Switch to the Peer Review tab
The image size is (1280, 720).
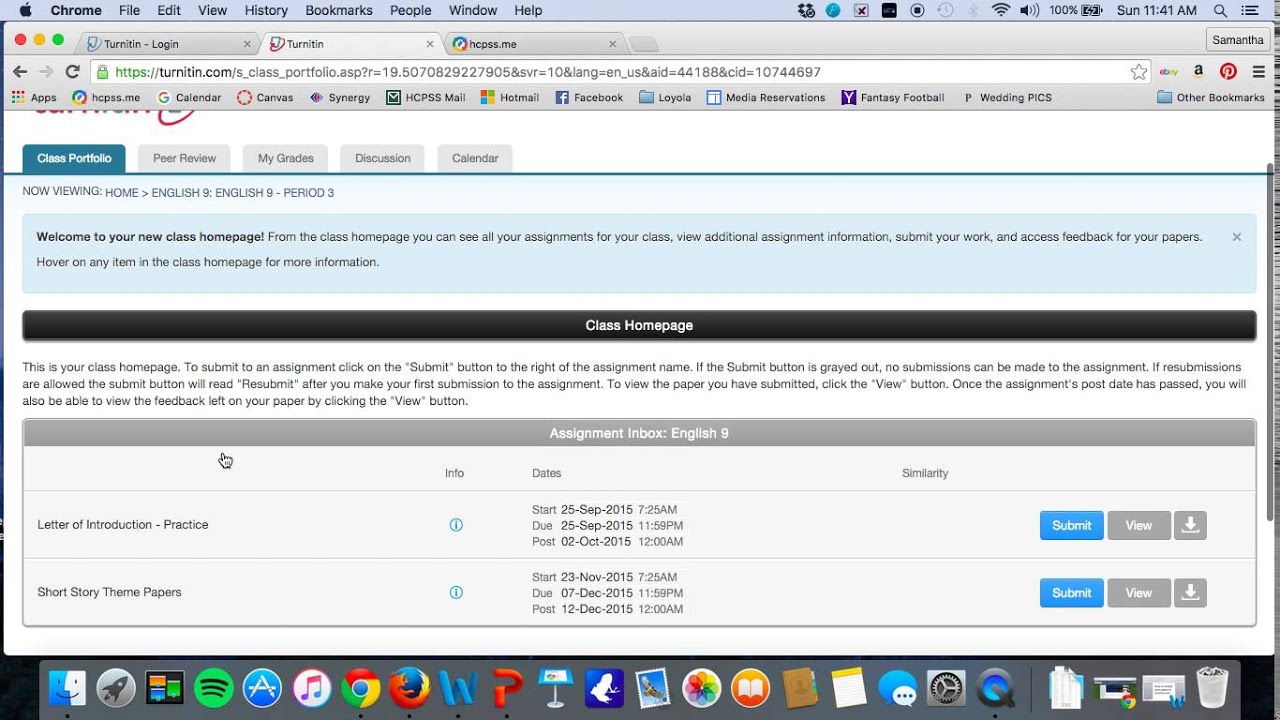(184, 158)
